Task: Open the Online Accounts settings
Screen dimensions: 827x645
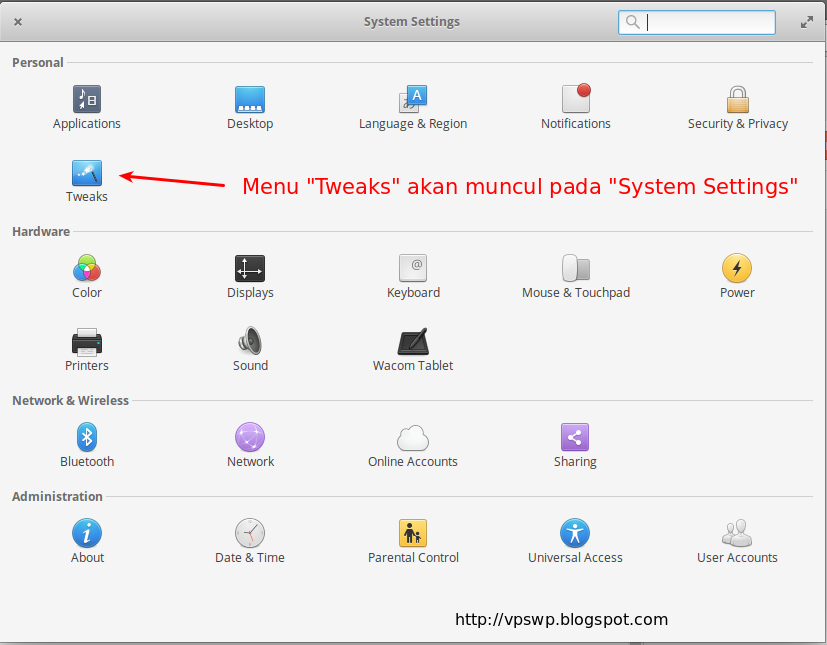Action: point(413,446)
